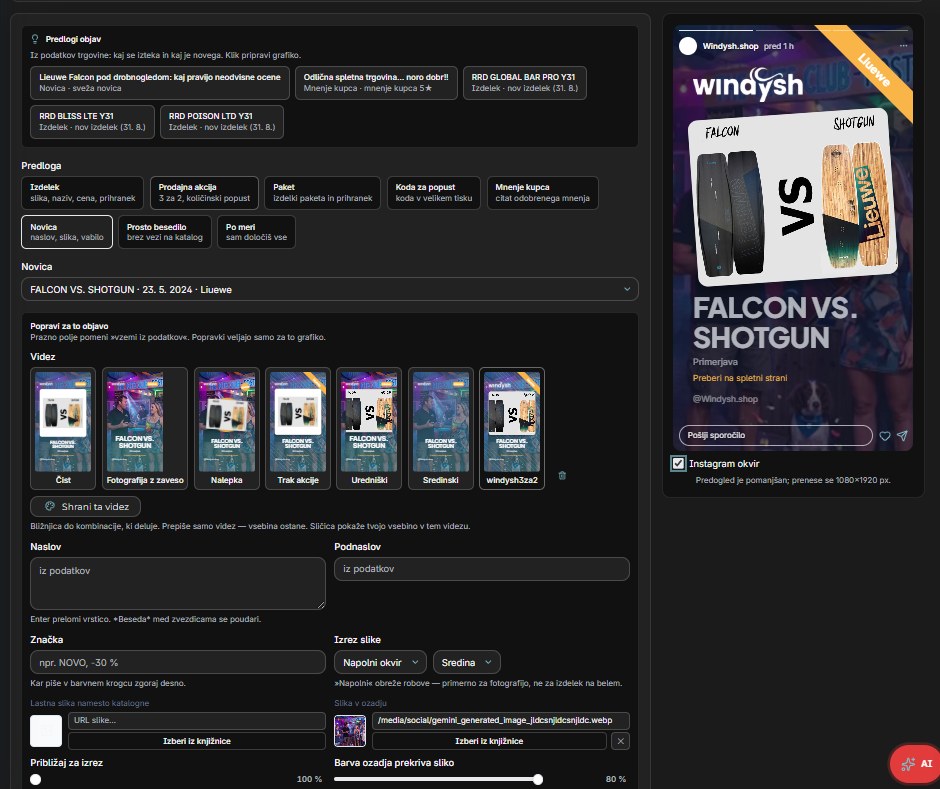
Task: Click the Podnaslov input field
Action: 482,569
